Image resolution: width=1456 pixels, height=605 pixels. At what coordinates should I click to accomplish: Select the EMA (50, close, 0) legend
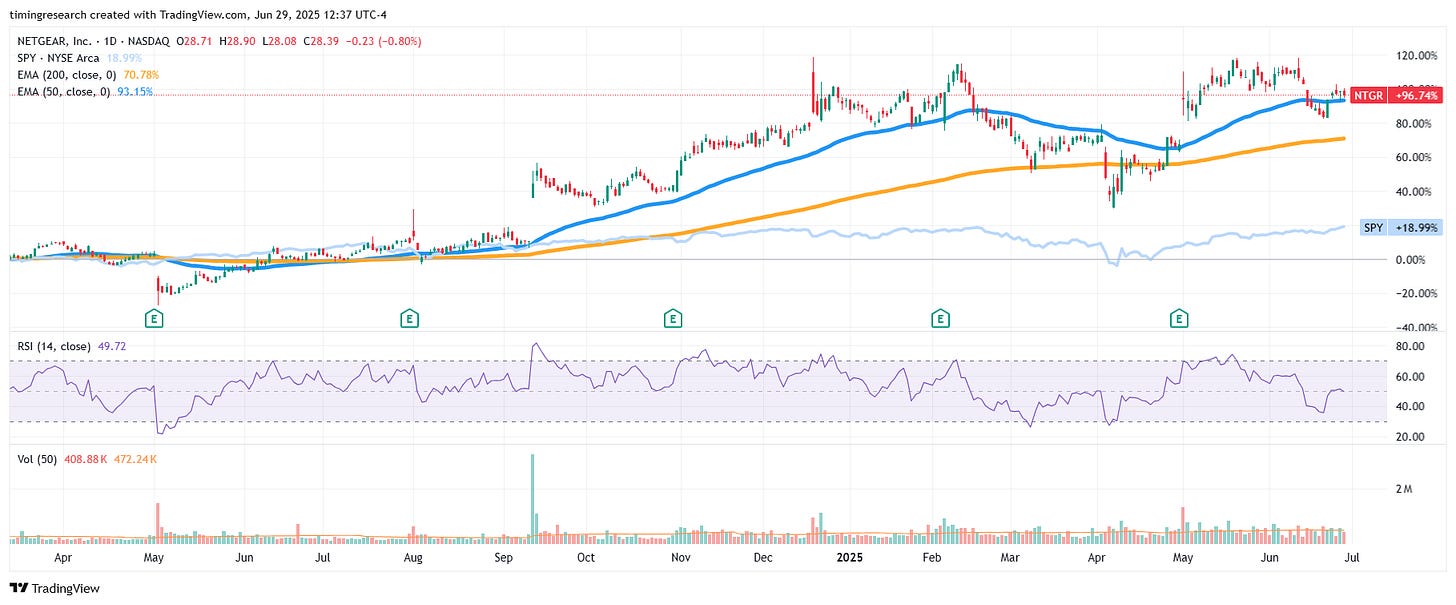click(63, 91)
